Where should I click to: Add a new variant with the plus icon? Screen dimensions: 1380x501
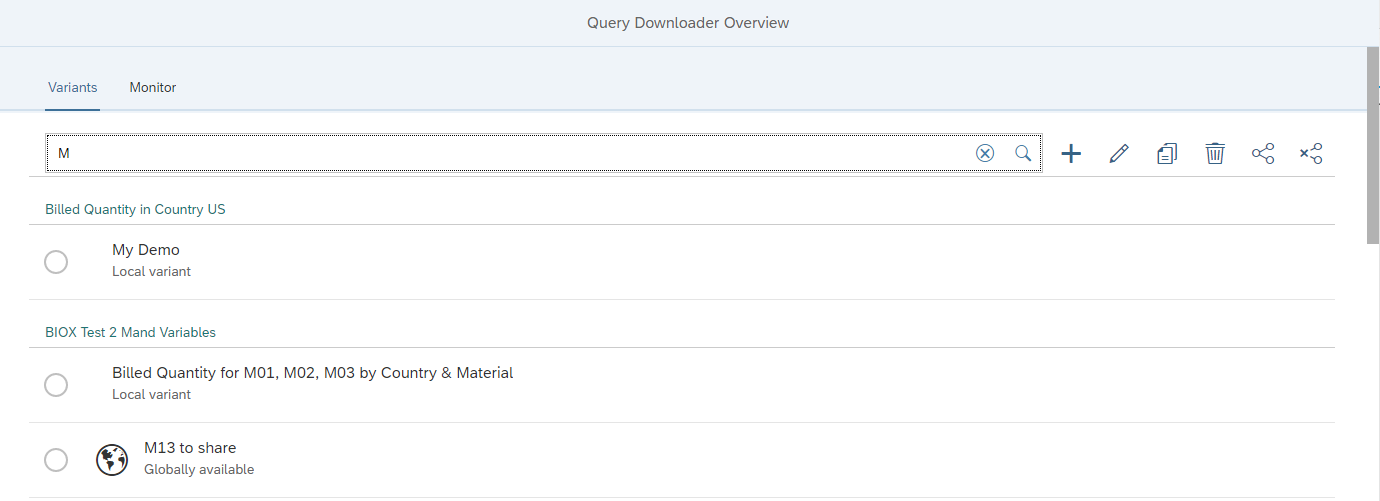point(1071,153)
